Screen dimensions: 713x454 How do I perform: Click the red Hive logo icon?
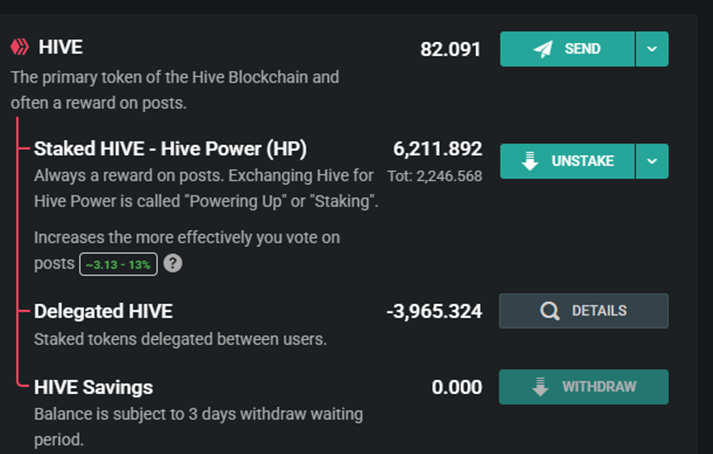coord(20,47)
